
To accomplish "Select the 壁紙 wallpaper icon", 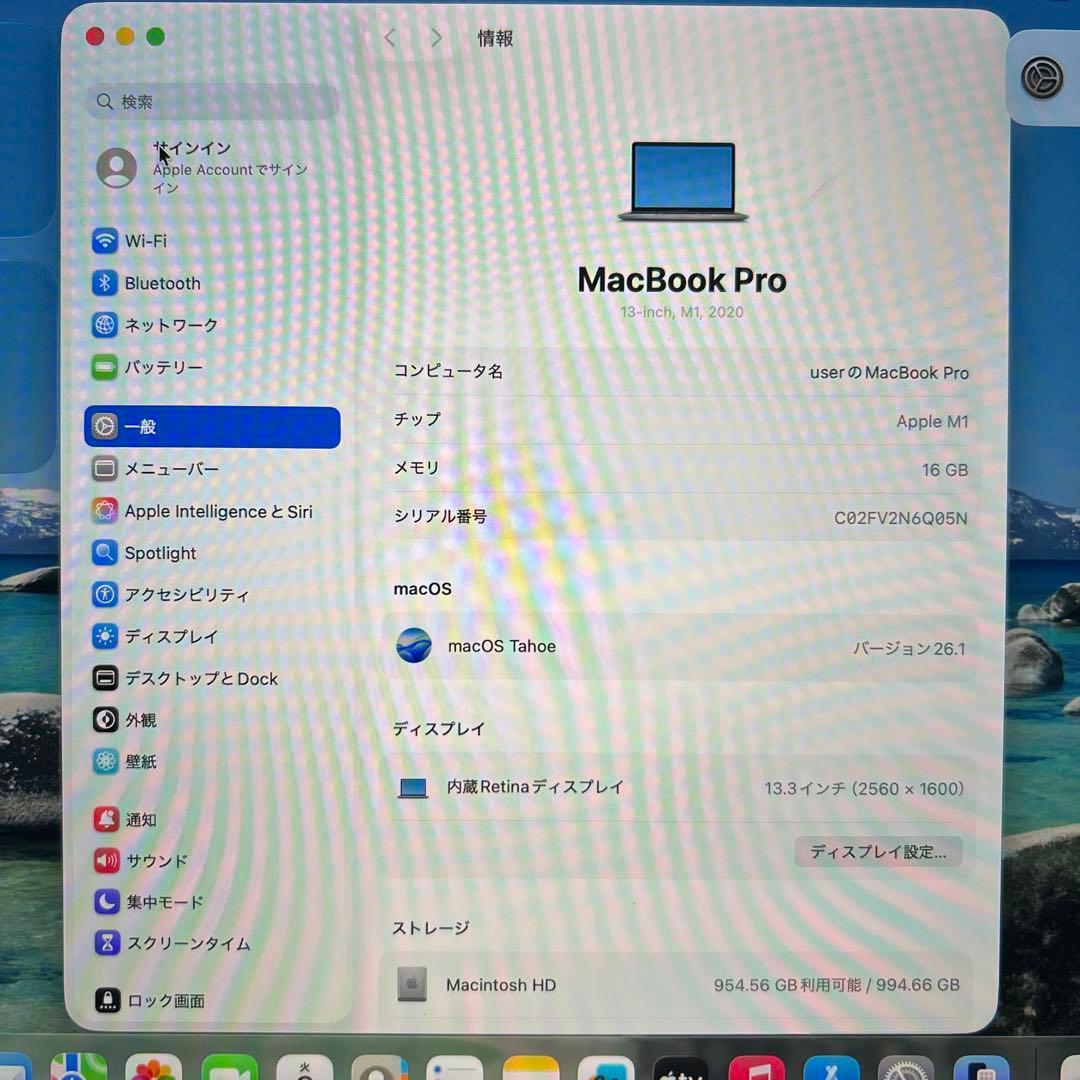I will (105, 762).
